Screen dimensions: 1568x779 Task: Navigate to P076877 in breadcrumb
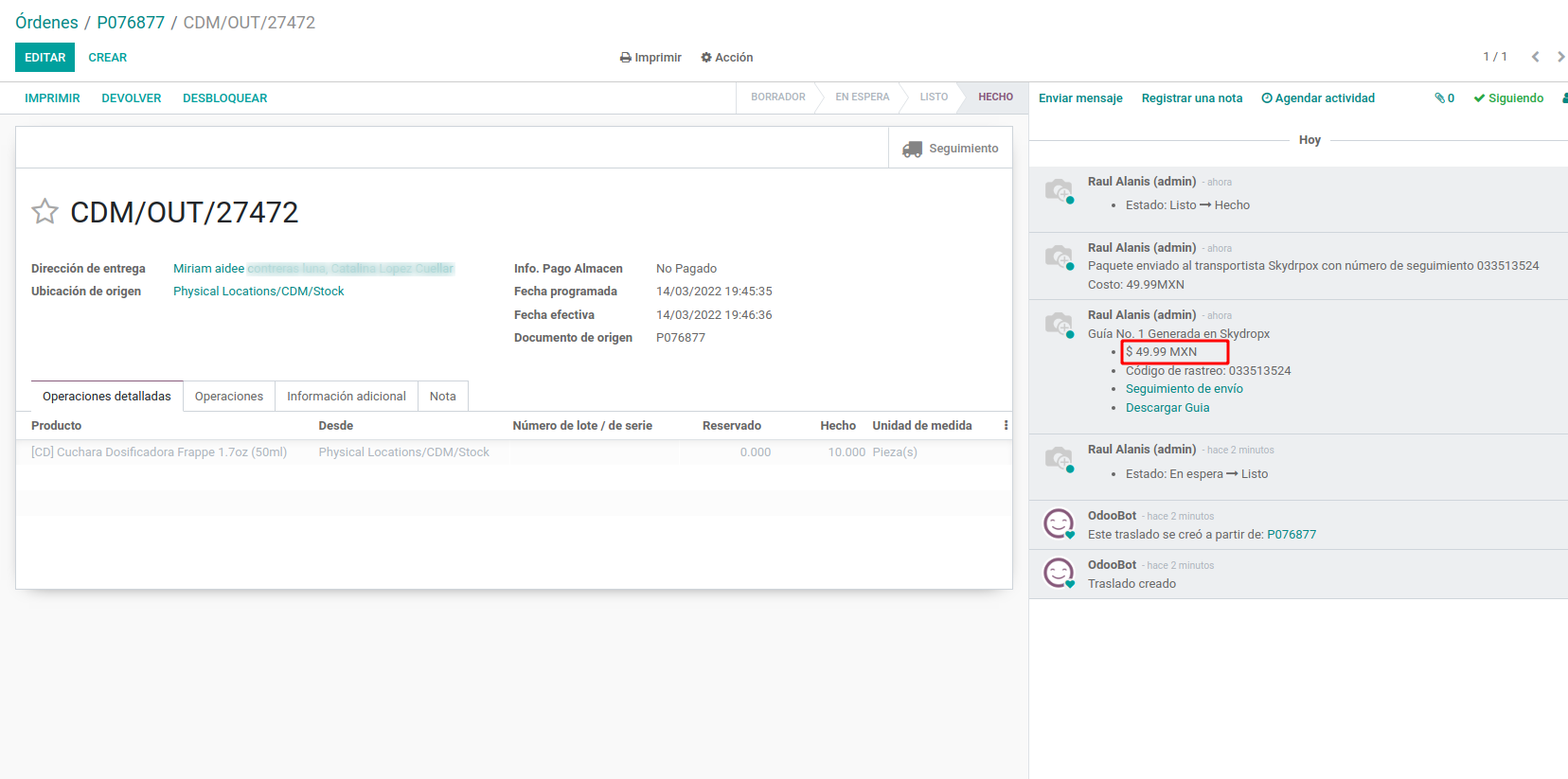click(131, 23)
